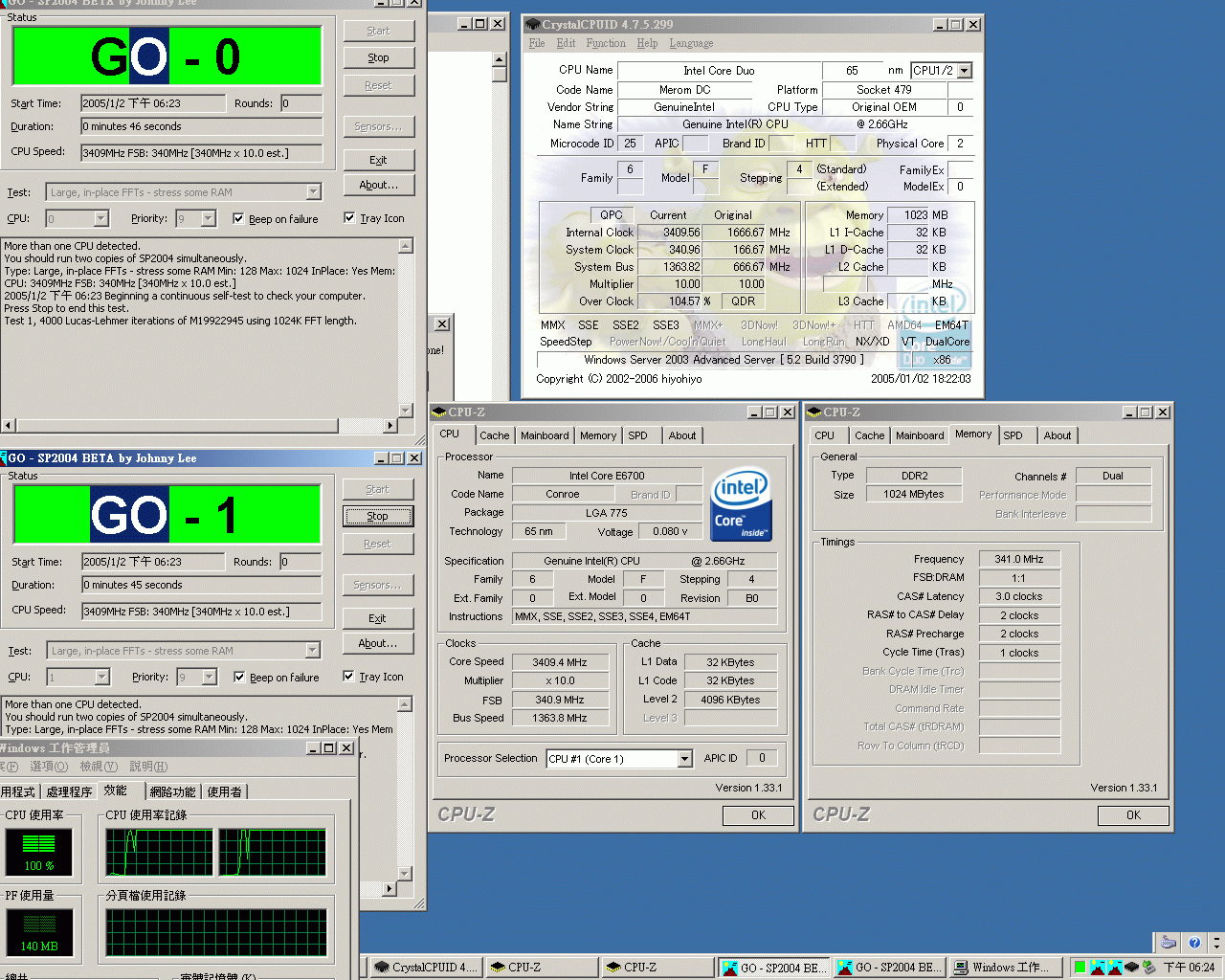
Task: Toggle Tray Icon checkbox in GO-1 window
Action: [349, 677]
